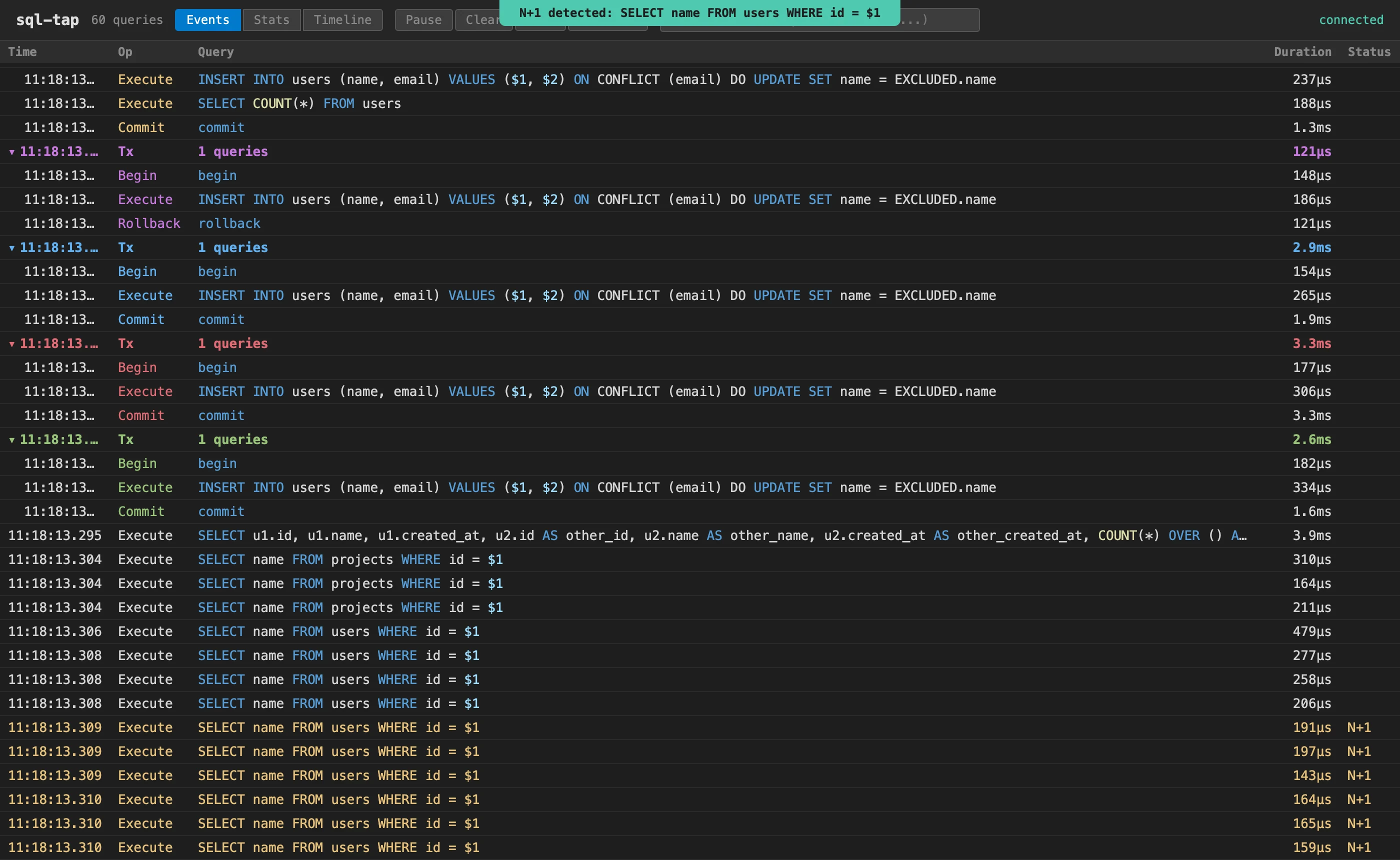1400x860 pixels.
Task: Select the commit row taking 1.6ms
Action: [x=700, y=512]
